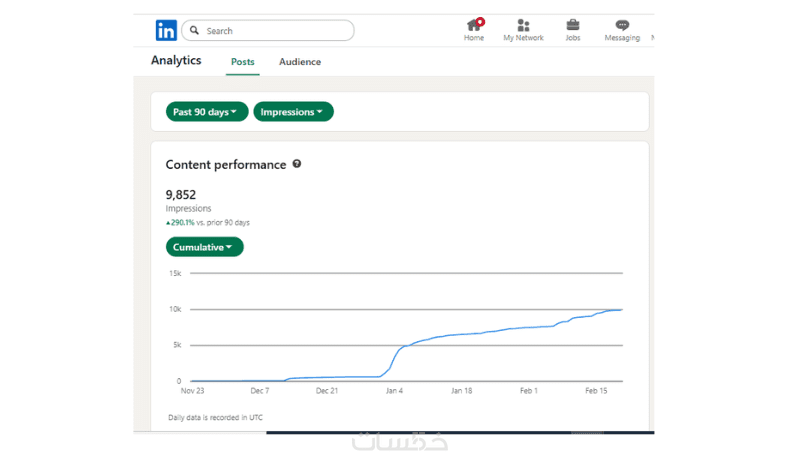The height and width of the screenshot is (460, 800).
Task: Open My Network people icon
Action: pyautogui.click(x=523, y=25)
